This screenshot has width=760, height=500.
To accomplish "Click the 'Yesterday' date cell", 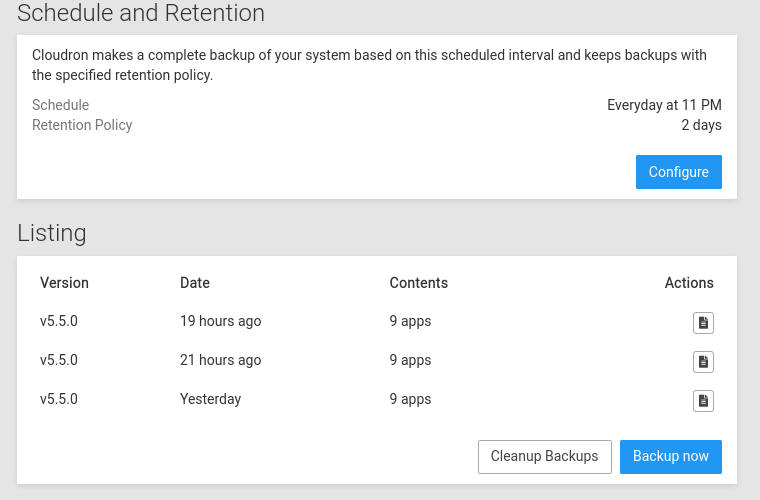I will pos(210,399).
